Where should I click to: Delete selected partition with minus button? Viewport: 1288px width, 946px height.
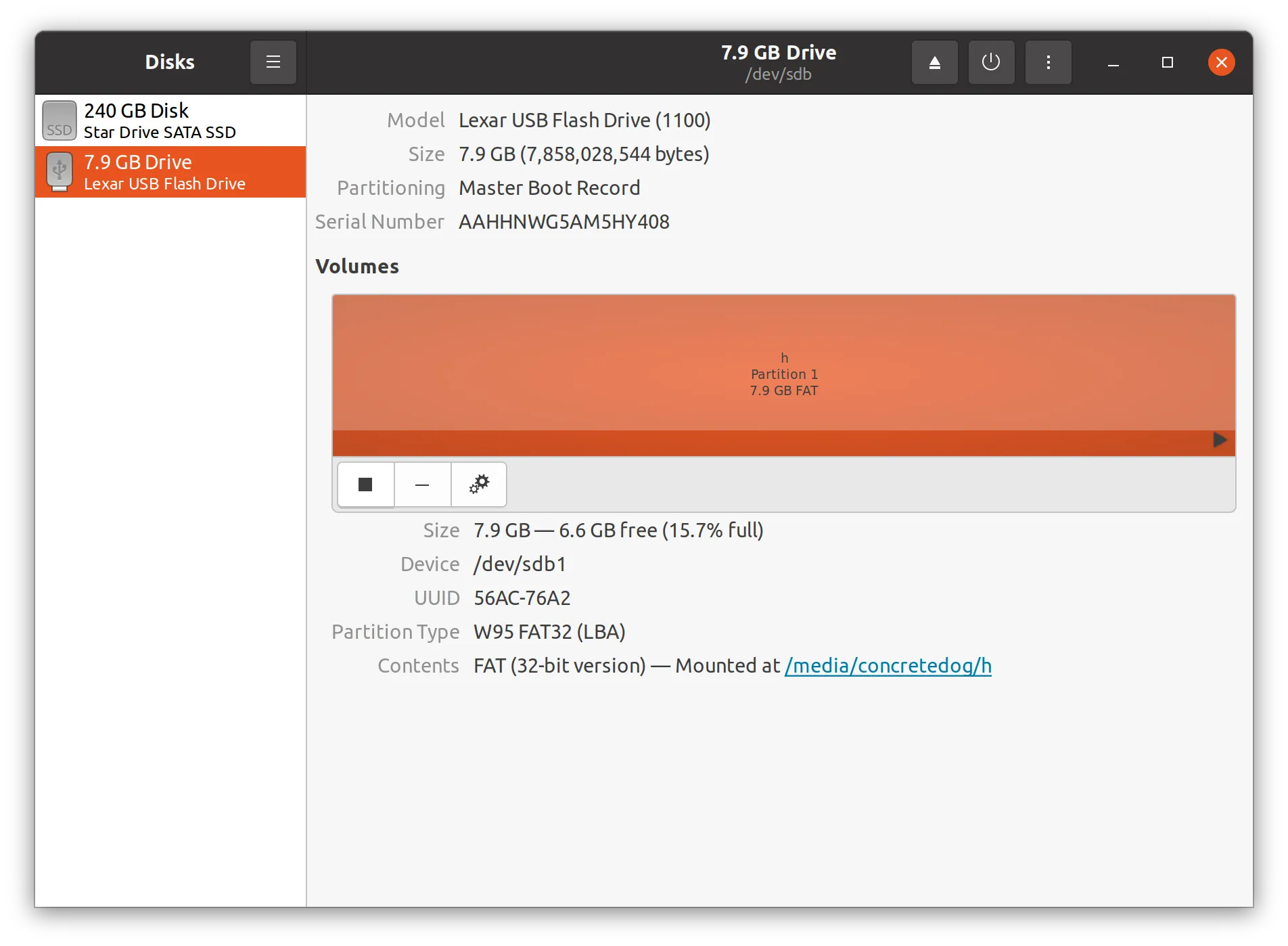coord(422,485)
